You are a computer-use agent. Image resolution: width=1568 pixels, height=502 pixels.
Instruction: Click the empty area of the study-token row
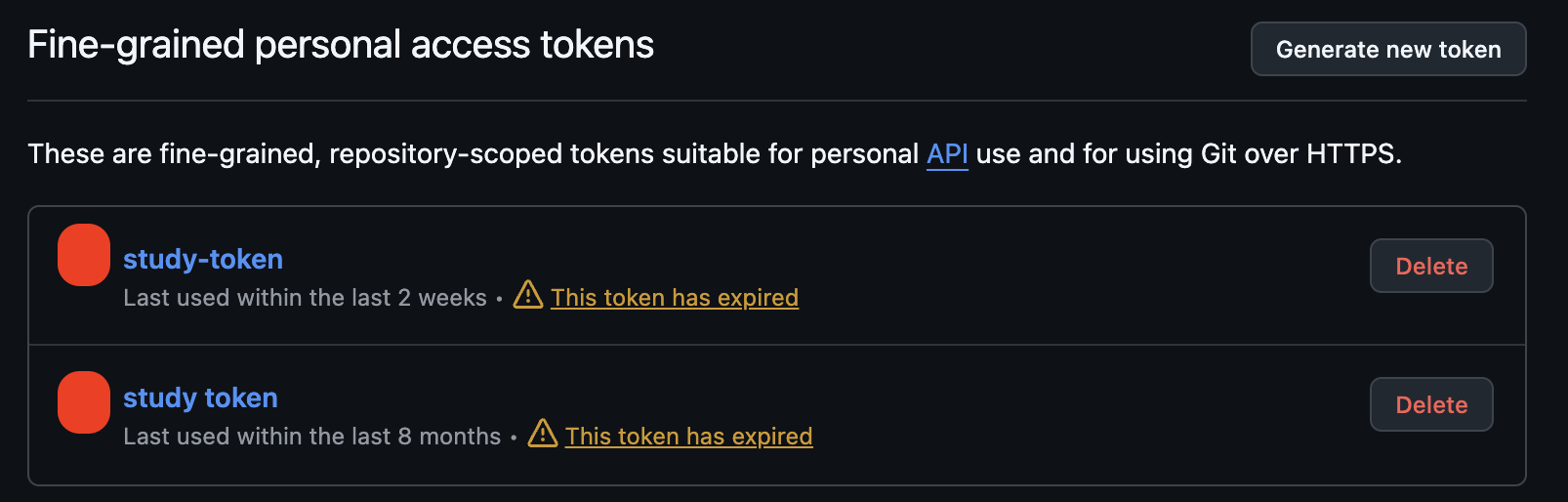[x=1074, y=275]
